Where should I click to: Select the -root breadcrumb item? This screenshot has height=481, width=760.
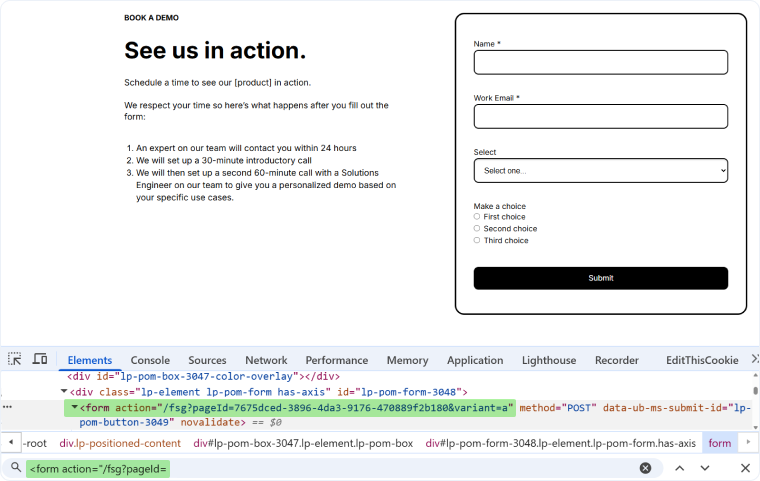point(34,443)
